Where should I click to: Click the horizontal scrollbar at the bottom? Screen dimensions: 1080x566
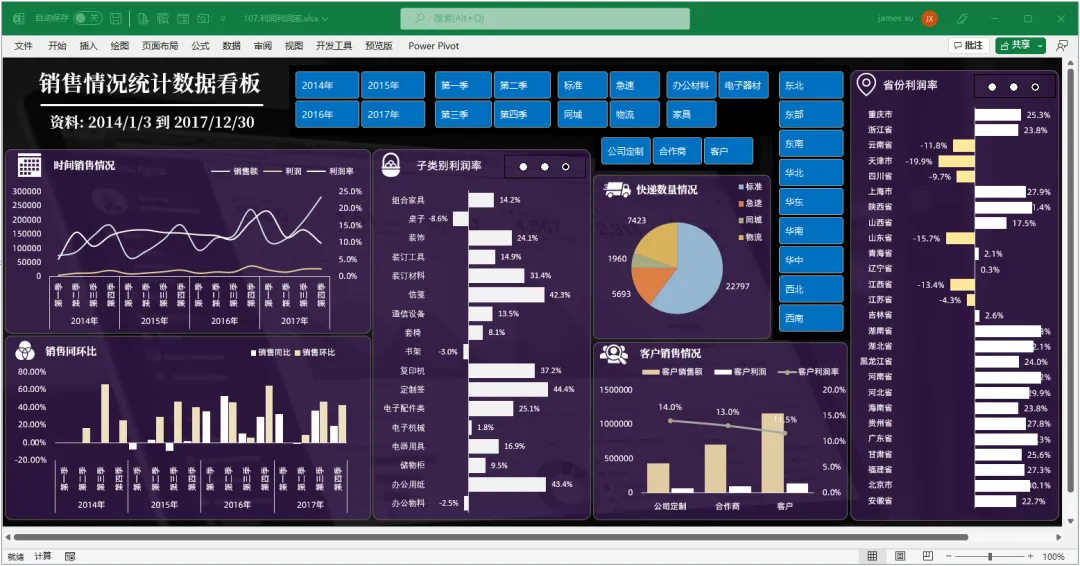coord(490,537)
